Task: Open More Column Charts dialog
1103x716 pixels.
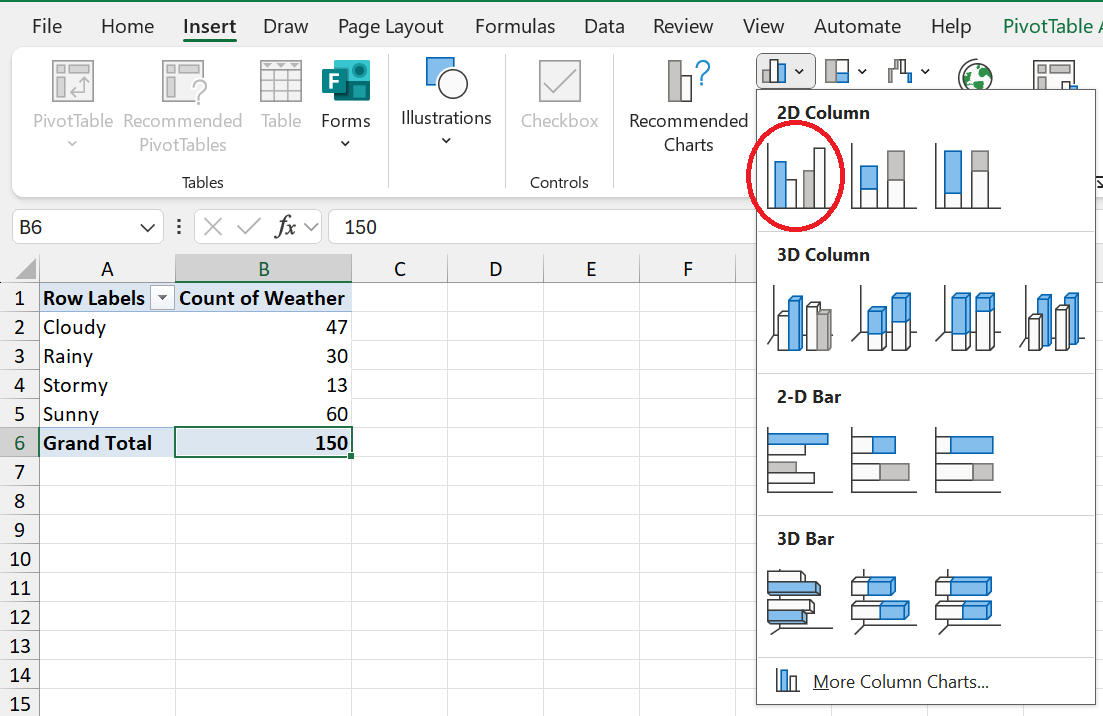Action: 900,682
